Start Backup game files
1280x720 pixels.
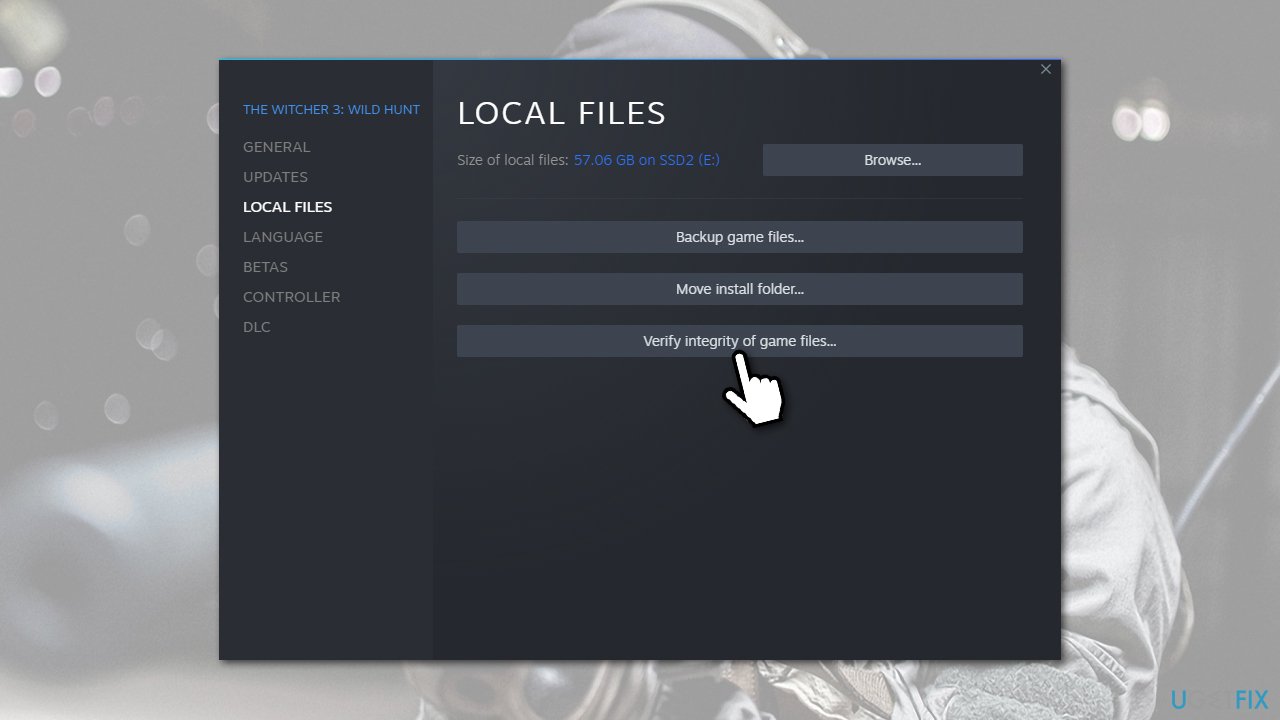[x=740, y=237]
